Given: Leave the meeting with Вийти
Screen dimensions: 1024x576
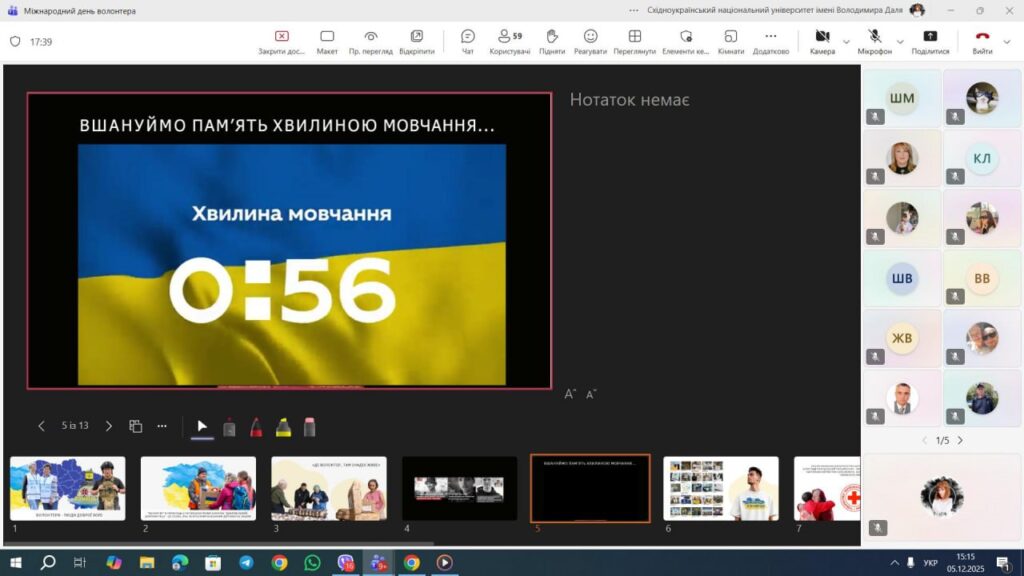Looking at the screenshot, I should coord(981,41).
